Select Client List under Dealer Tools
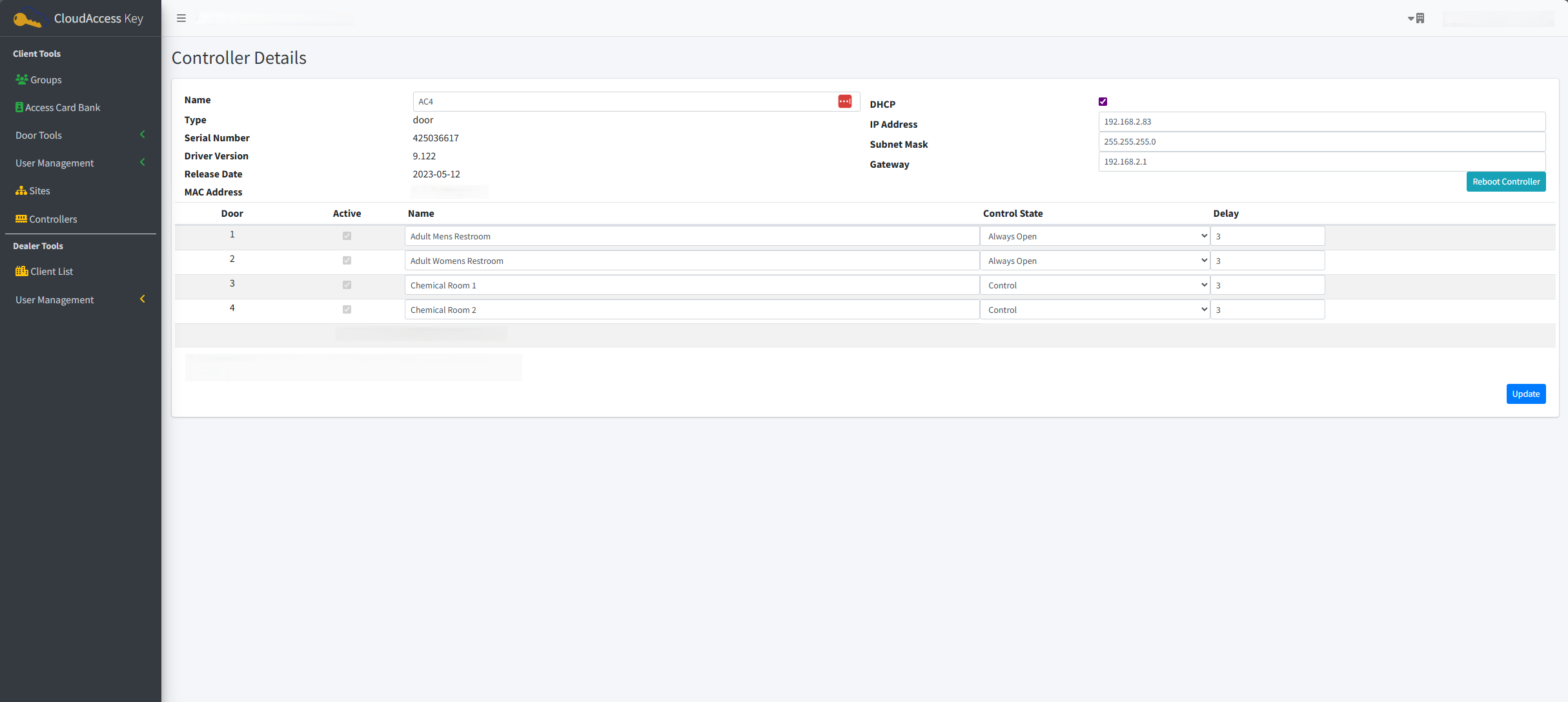The height and width of the screenshot is (702, 1568). [x=52, y=271]
